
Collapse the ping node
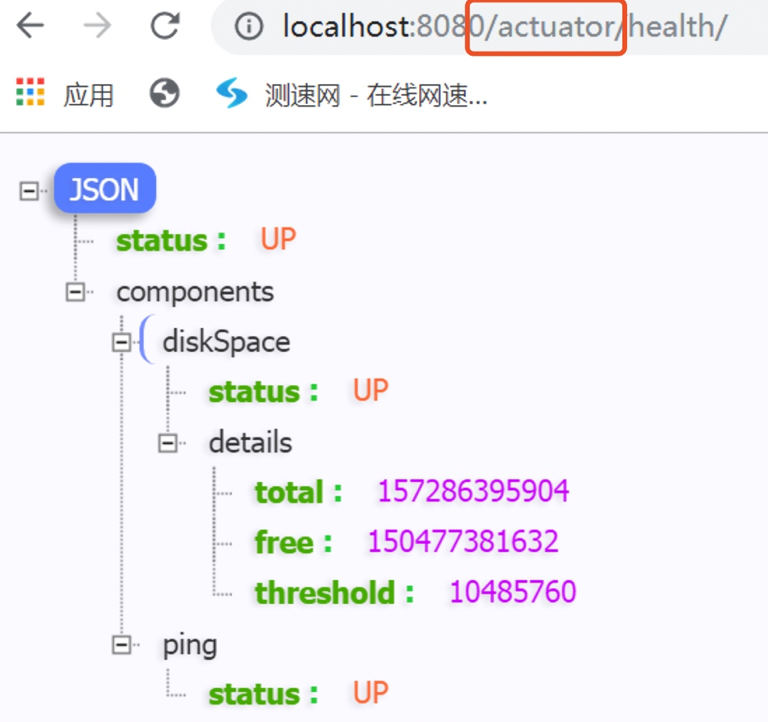click(x=121, y=645)
